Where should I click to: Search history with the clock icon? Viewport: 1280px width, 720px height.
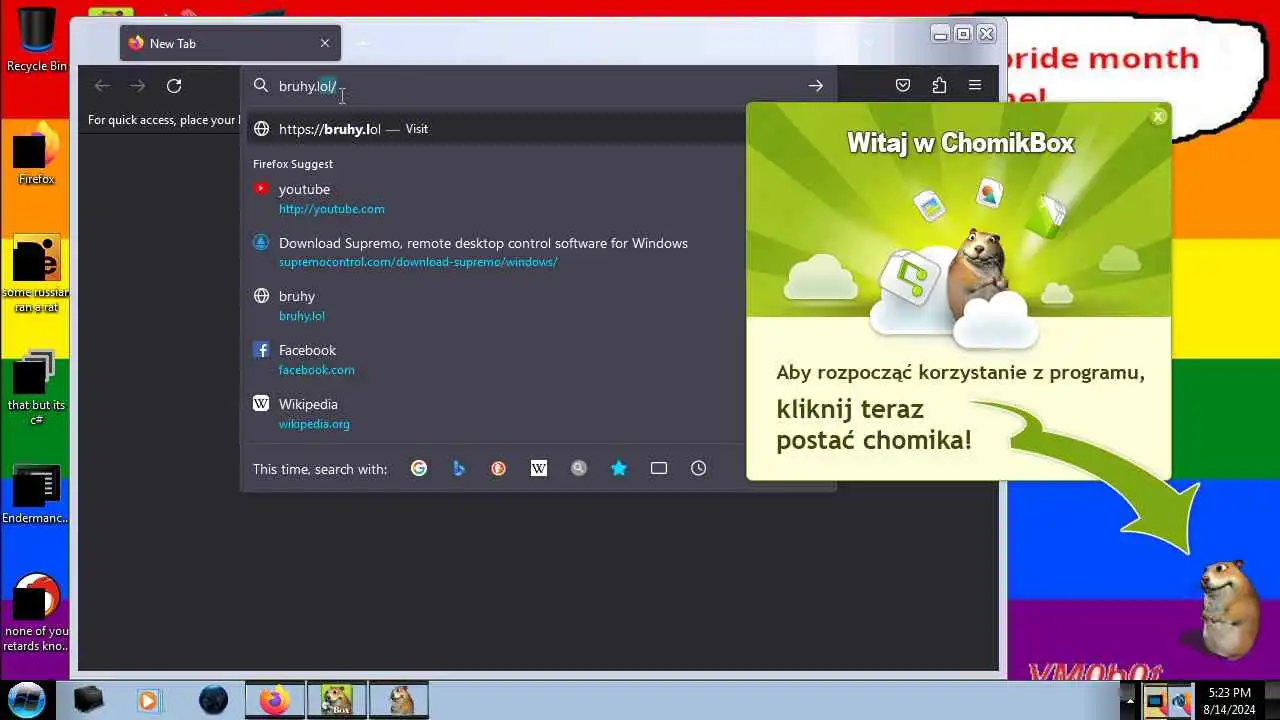pyautogui.click(x=699, y=468)
